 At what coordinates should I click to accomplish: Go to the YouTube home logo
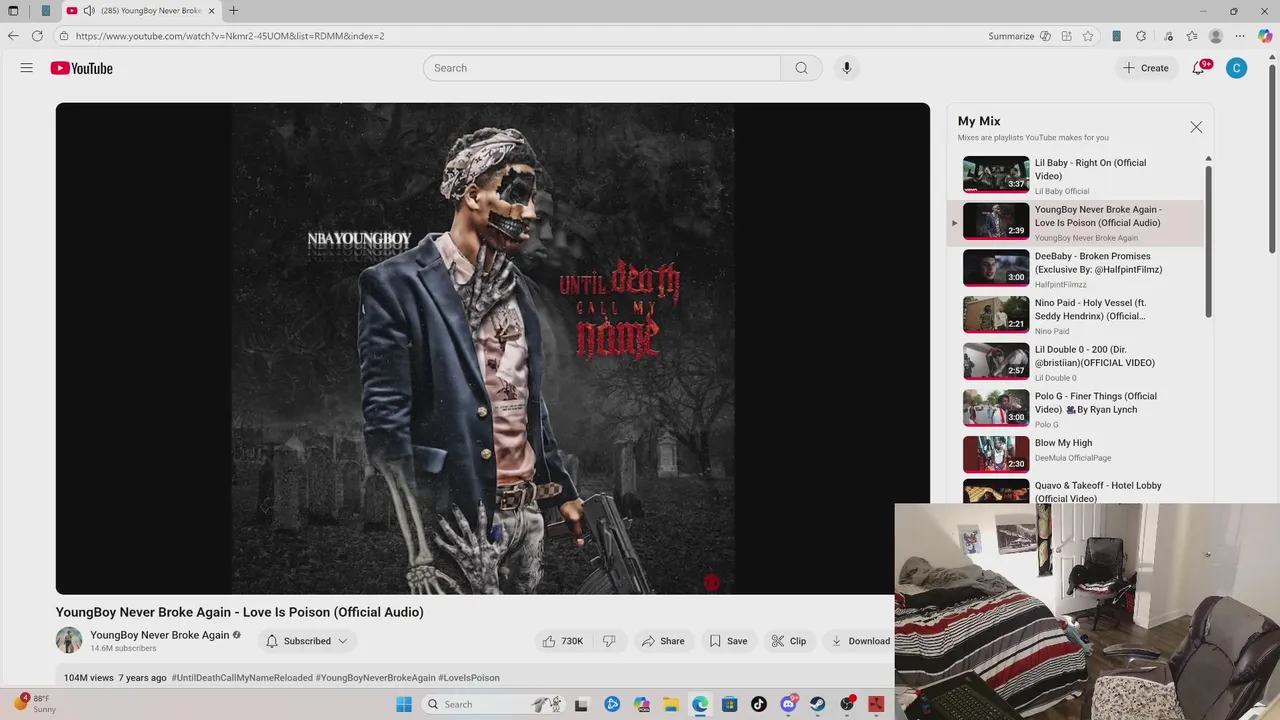coord(81,68)
